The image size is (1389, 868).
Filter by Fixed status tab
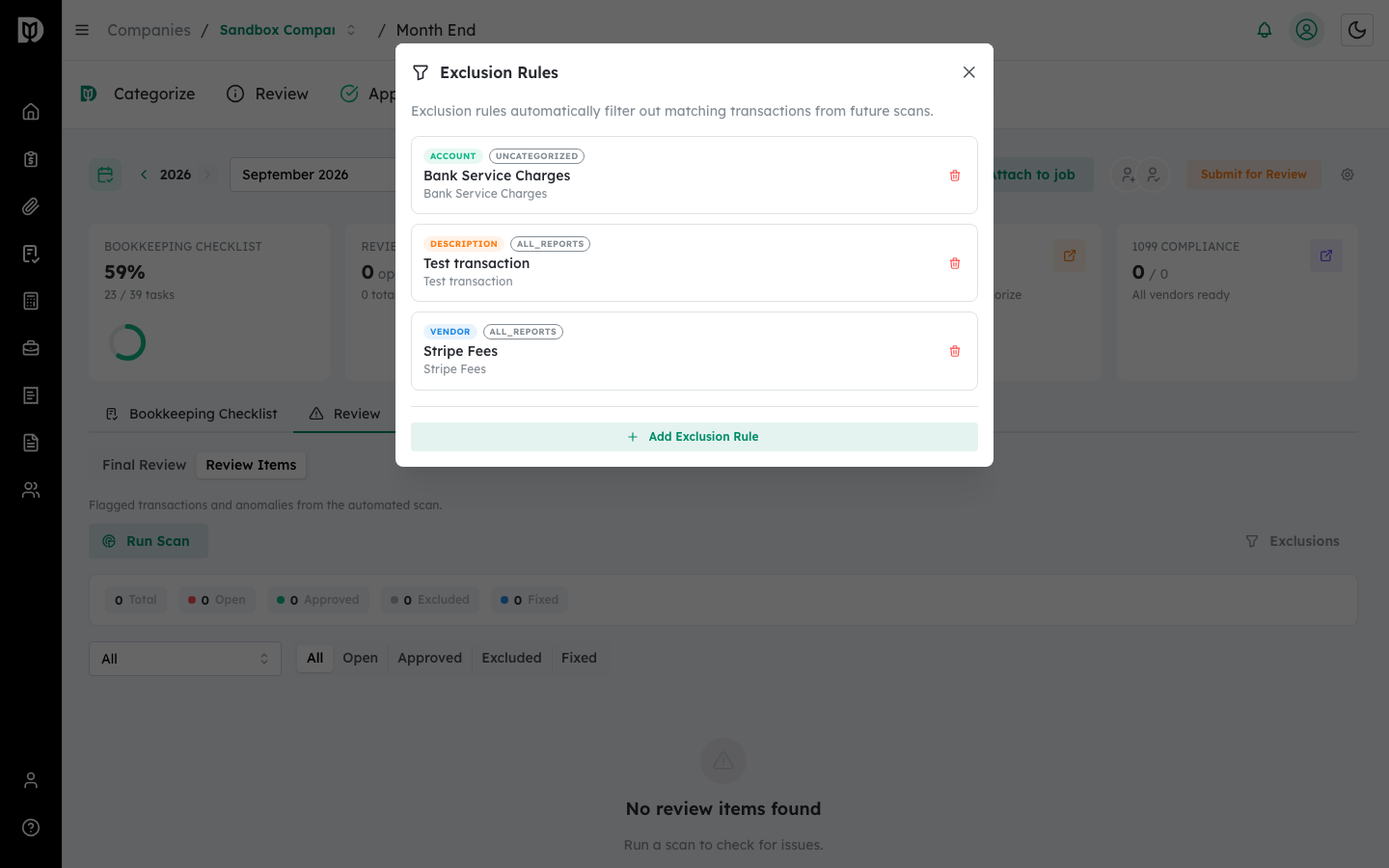pyautogui.click(x=579, y=658)
